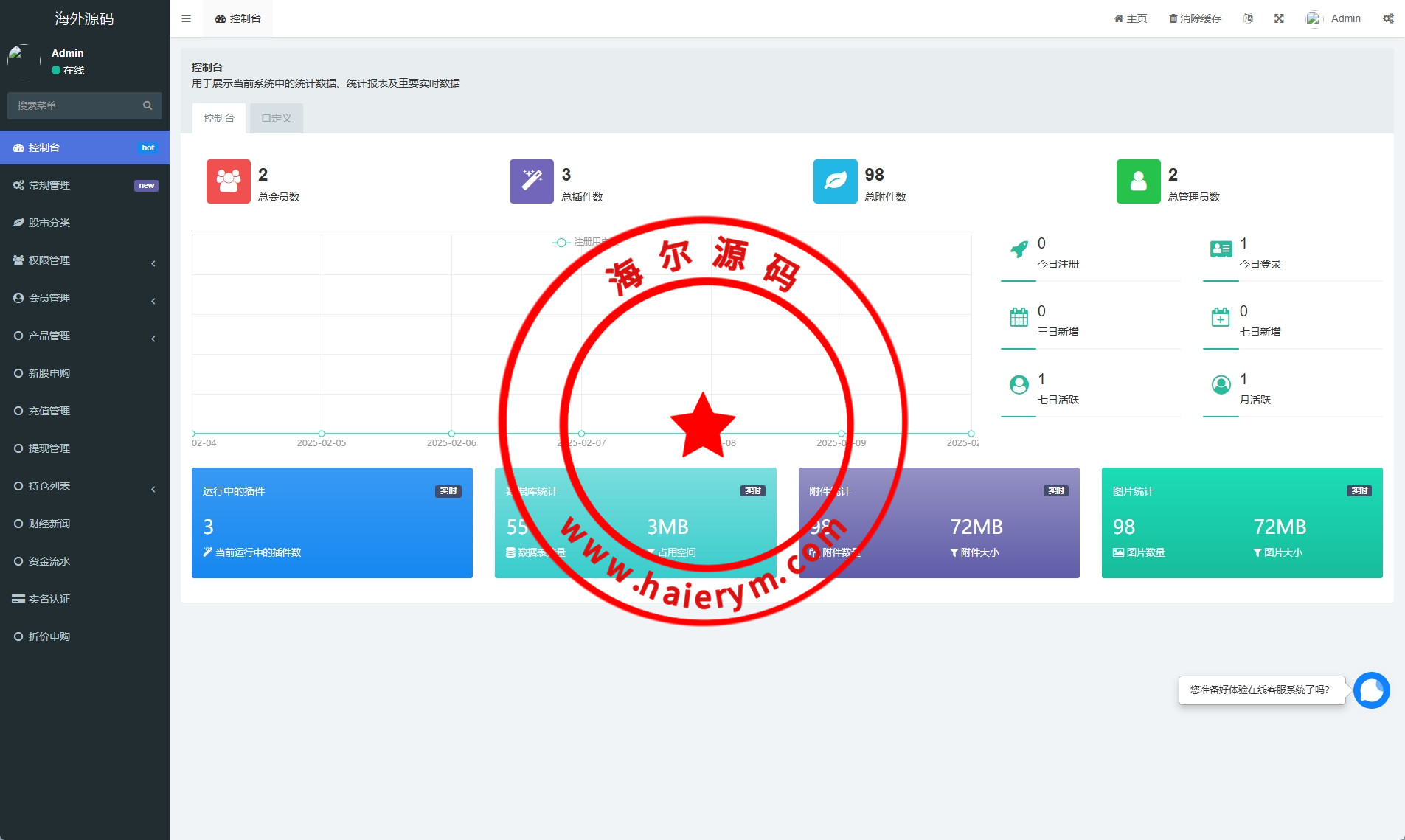The image size is (1405, 840).
Task: Click the purple magic wand plugins icon
Action: pos(531,181)
